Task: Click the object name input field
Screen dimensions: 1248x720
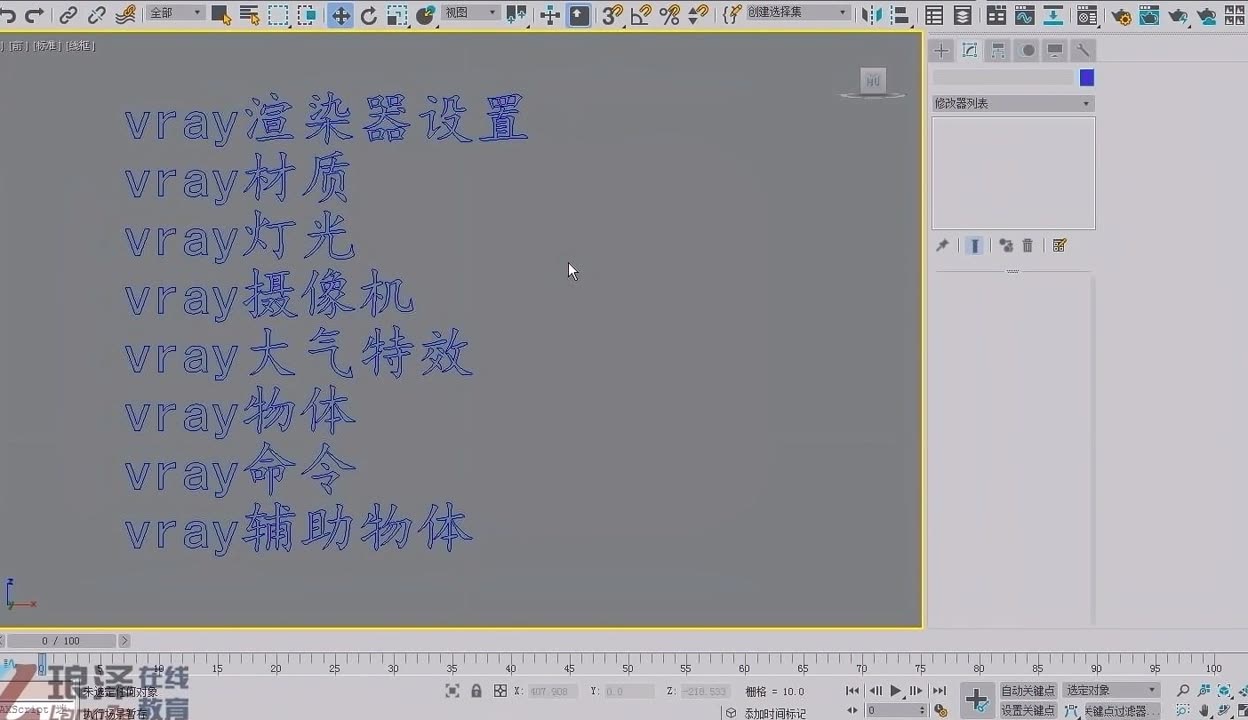Action: [x=1003, y=77]
